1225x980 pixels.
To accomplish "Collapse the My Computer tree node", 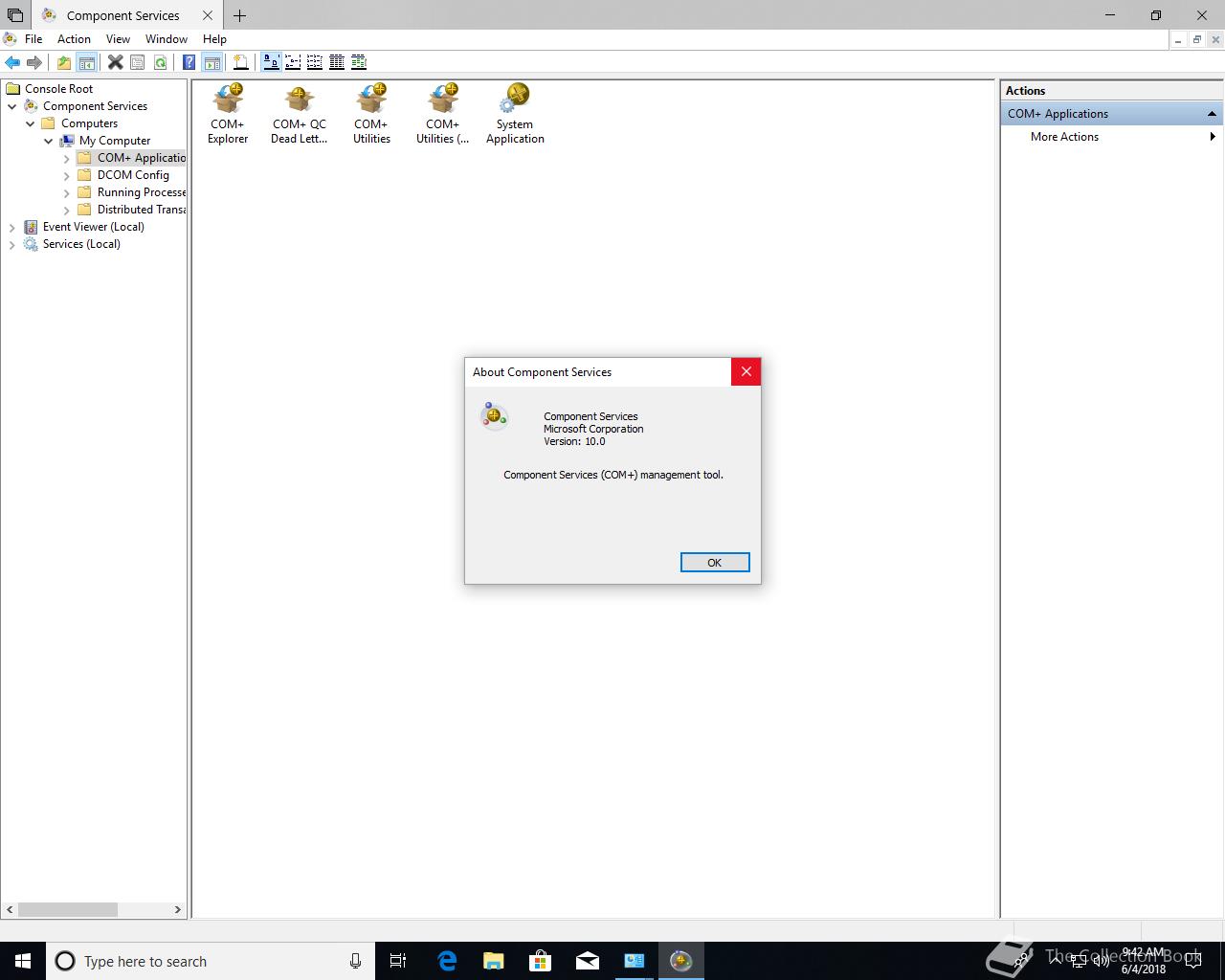I will click(x=49, y=141).
